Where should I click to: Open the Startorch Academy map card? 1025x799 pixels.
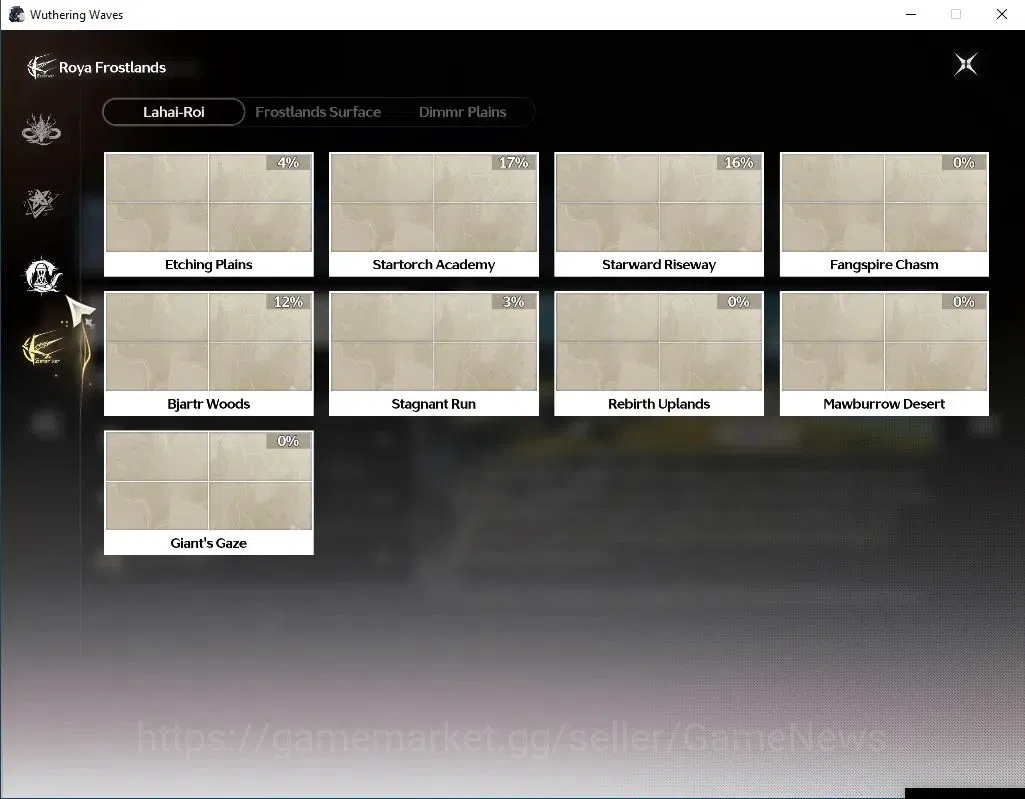[433, 214]
